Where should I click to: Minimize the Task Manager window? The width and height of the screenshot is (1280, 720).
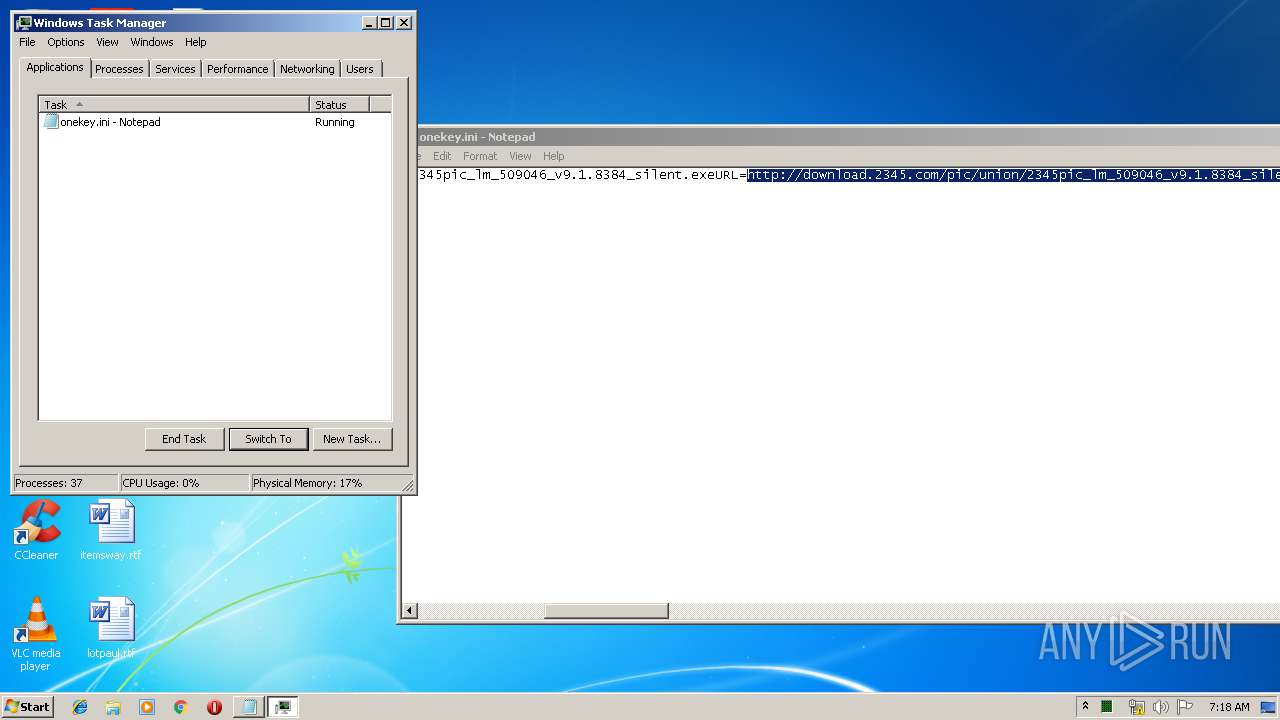tap(369, 22)
